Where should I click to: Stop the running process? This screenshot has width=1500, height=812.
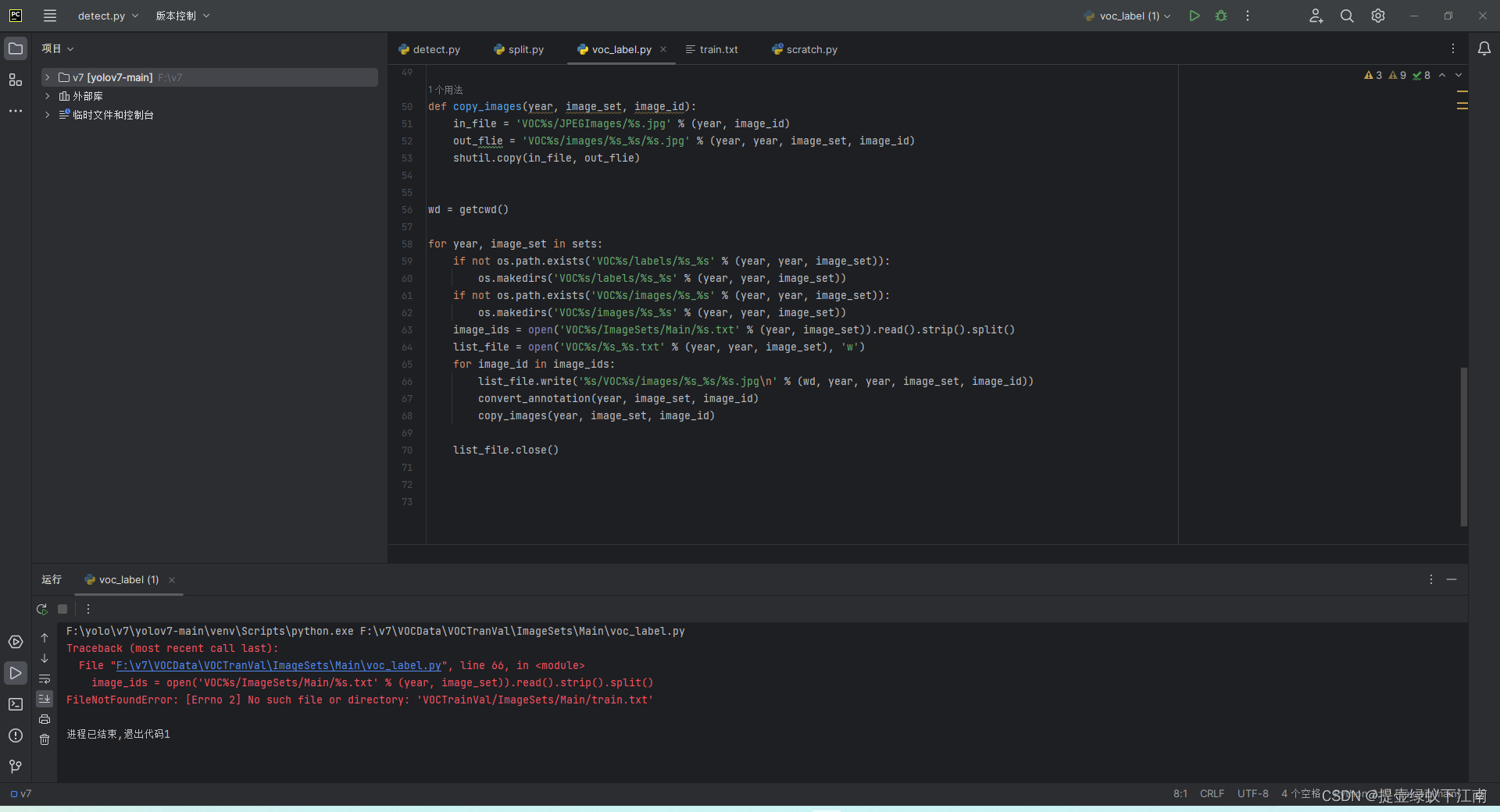coord(62,609)
